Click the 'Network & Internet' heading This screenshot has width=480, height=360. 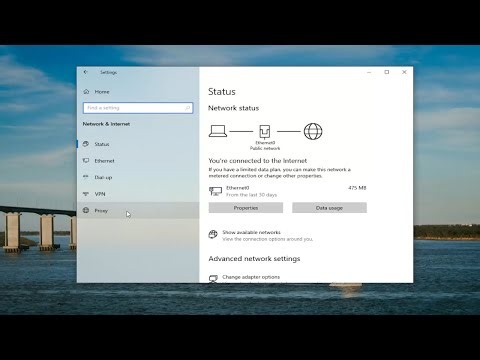106,124
